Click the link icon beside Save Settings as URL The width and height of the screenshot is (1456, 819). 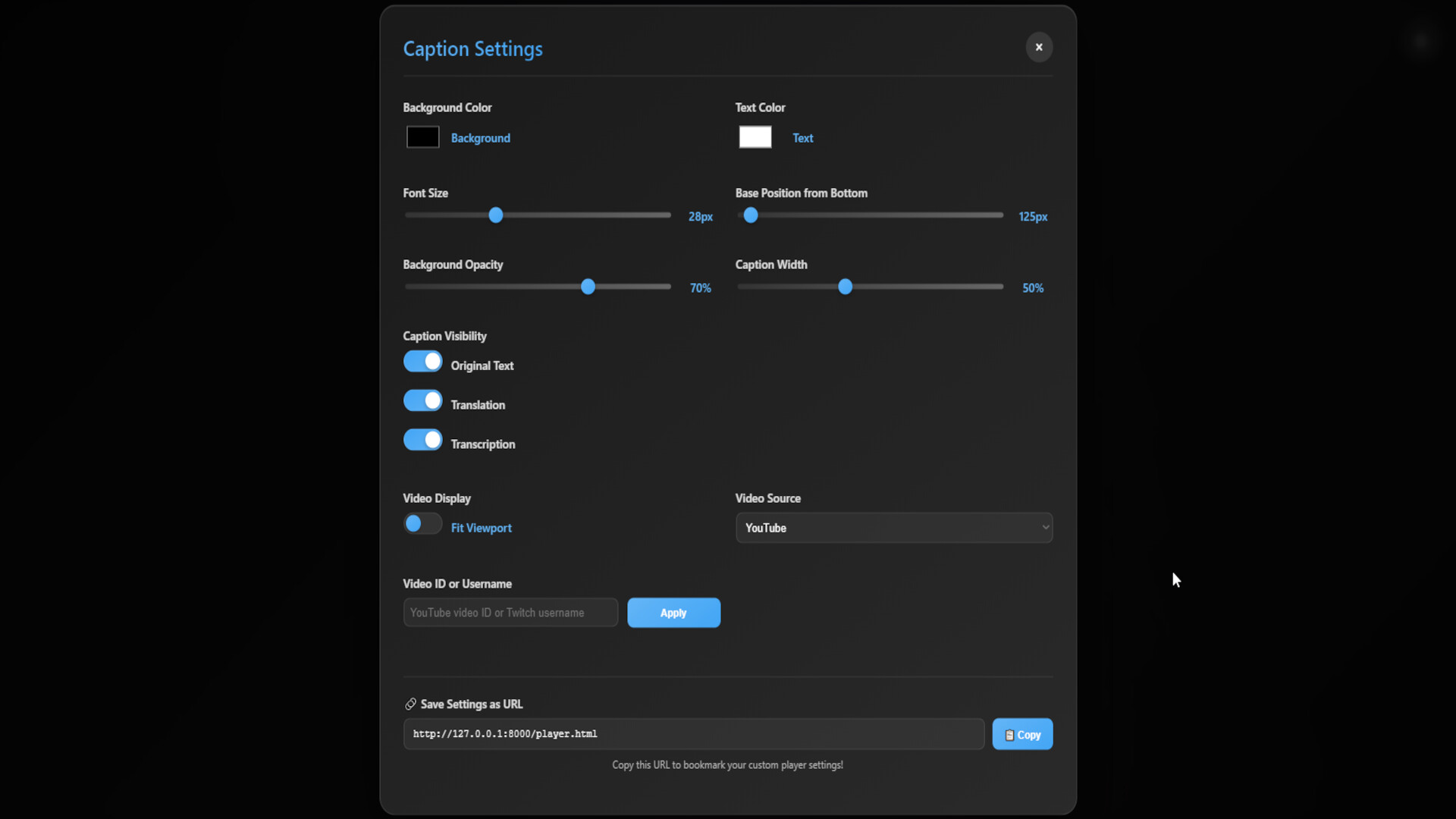click(410, 704)
